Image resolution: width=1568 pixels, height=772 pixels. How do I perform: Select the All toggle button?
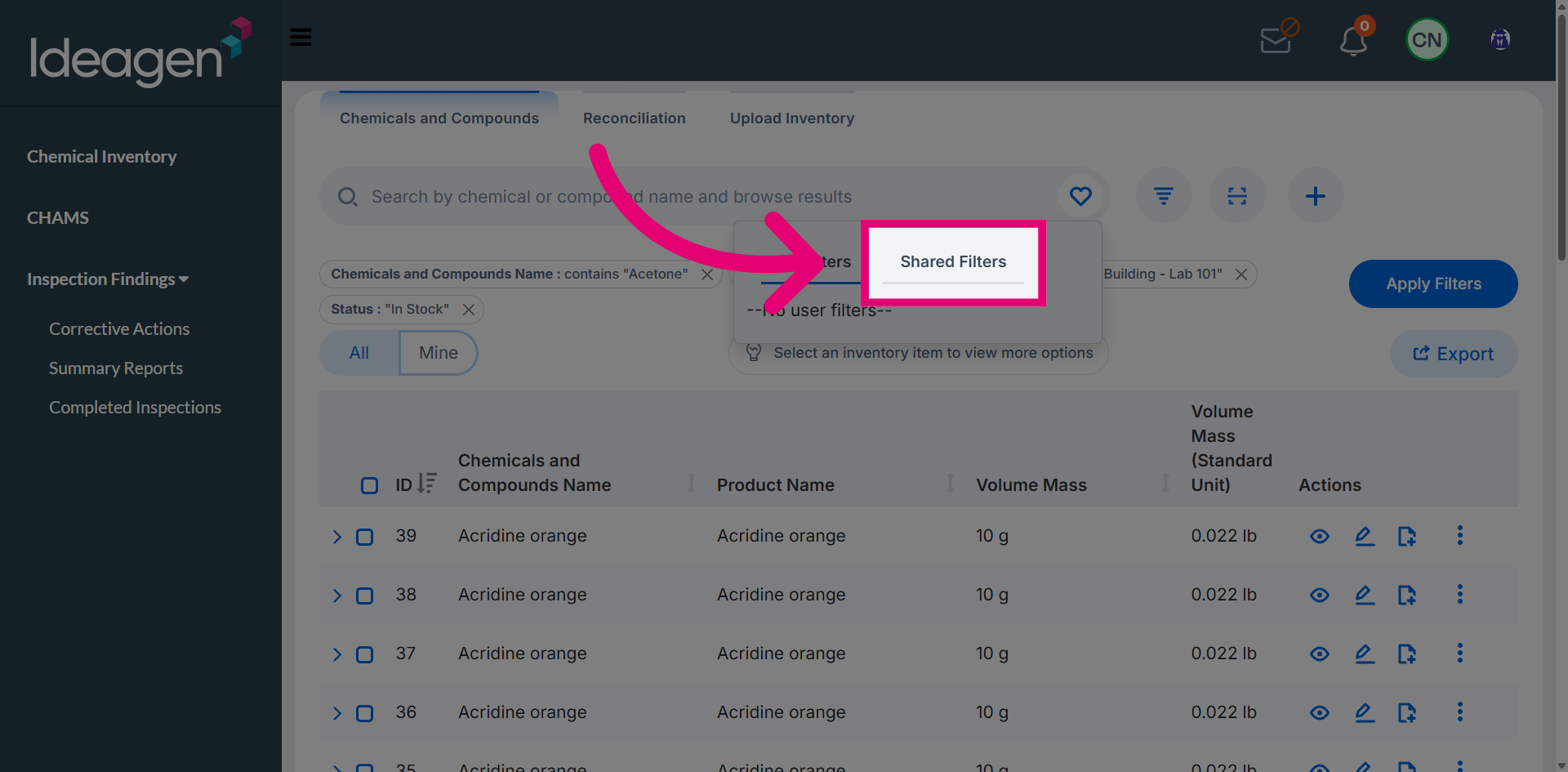pyautogui.click(x=359, y=353)
